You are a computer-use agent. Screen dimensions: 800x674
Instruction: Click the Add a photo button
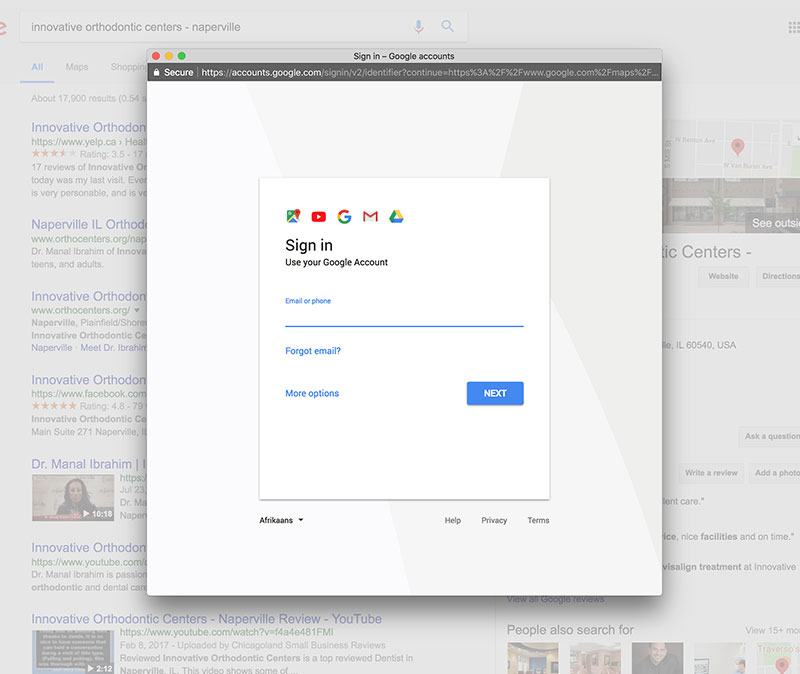(776, 473)
